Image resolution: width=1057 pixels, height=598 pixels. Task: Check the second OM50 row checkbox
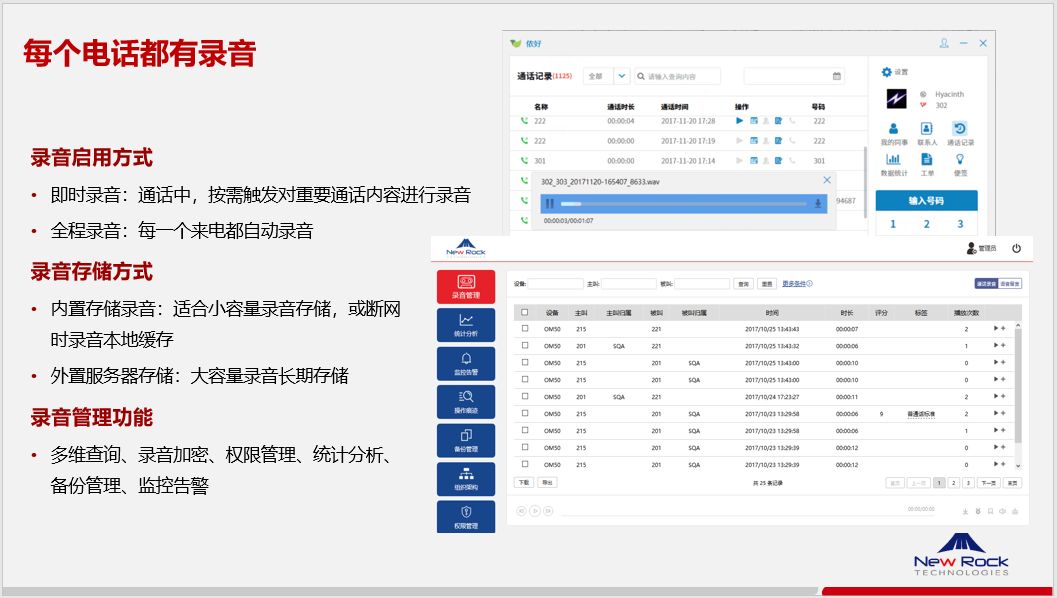(x=525, y=346)
